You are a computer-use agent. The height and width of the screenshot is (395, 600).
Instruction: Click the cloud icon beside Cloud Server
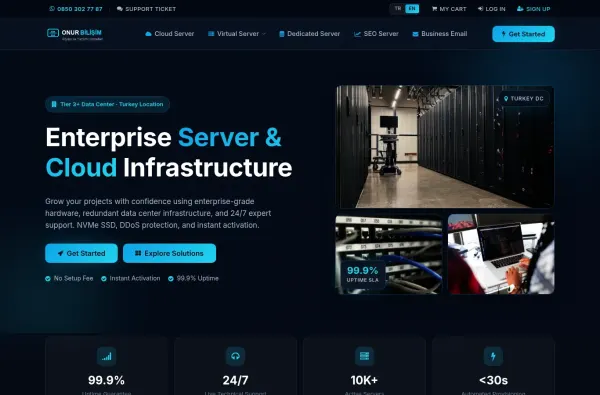148,34
